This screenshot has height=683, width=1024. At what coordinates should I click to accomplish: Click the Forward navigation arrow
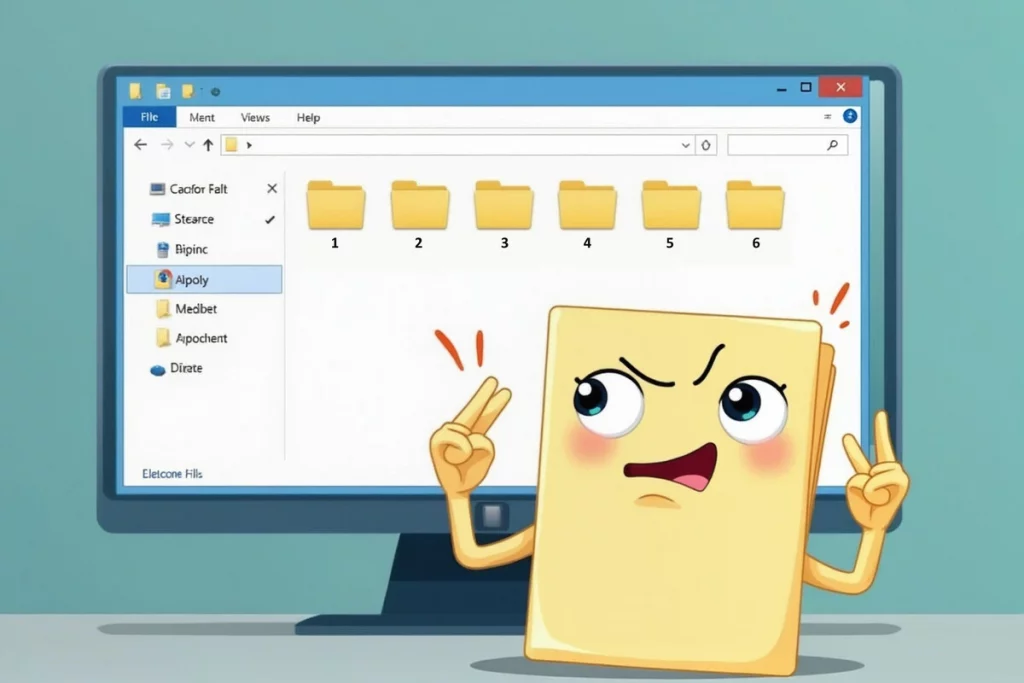166,145
